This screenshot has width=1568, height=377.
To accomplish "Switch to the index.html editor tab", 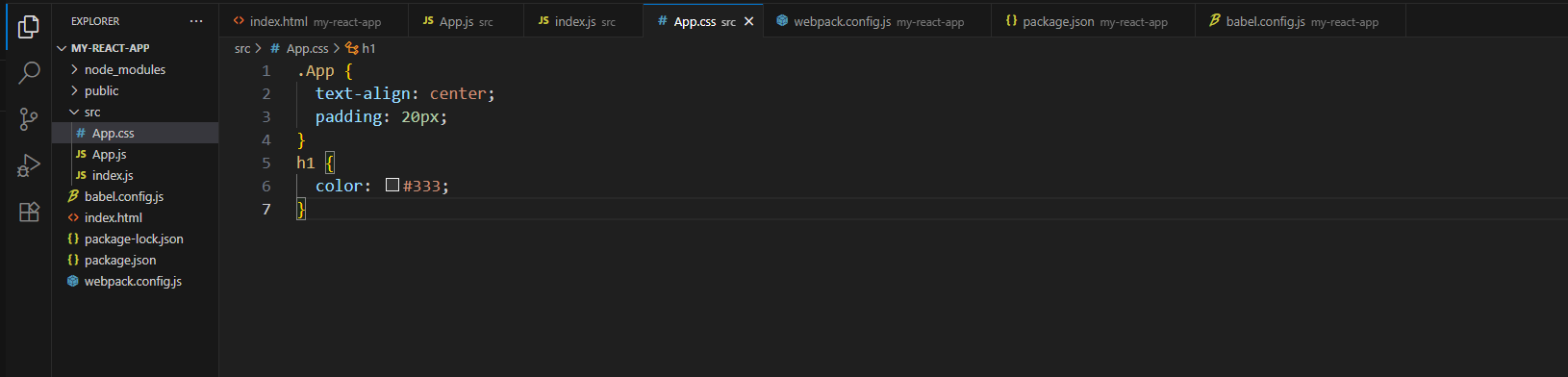I will click(x=314, y=21).
